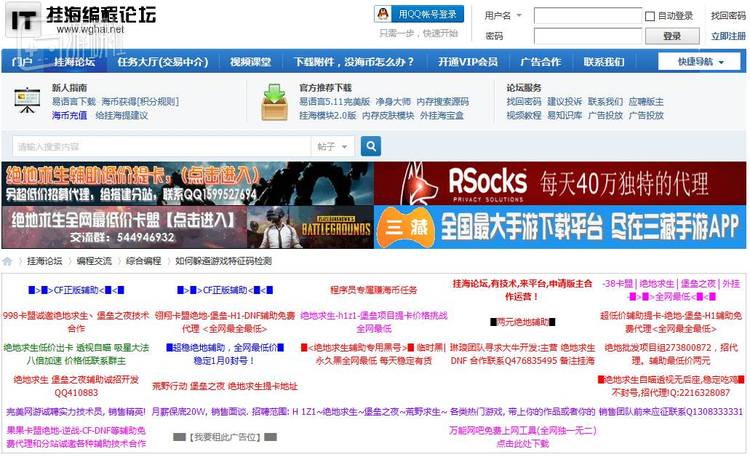Click the QQ penguin login icon
This screenshot has width=750, height=457.
point(383,14)
